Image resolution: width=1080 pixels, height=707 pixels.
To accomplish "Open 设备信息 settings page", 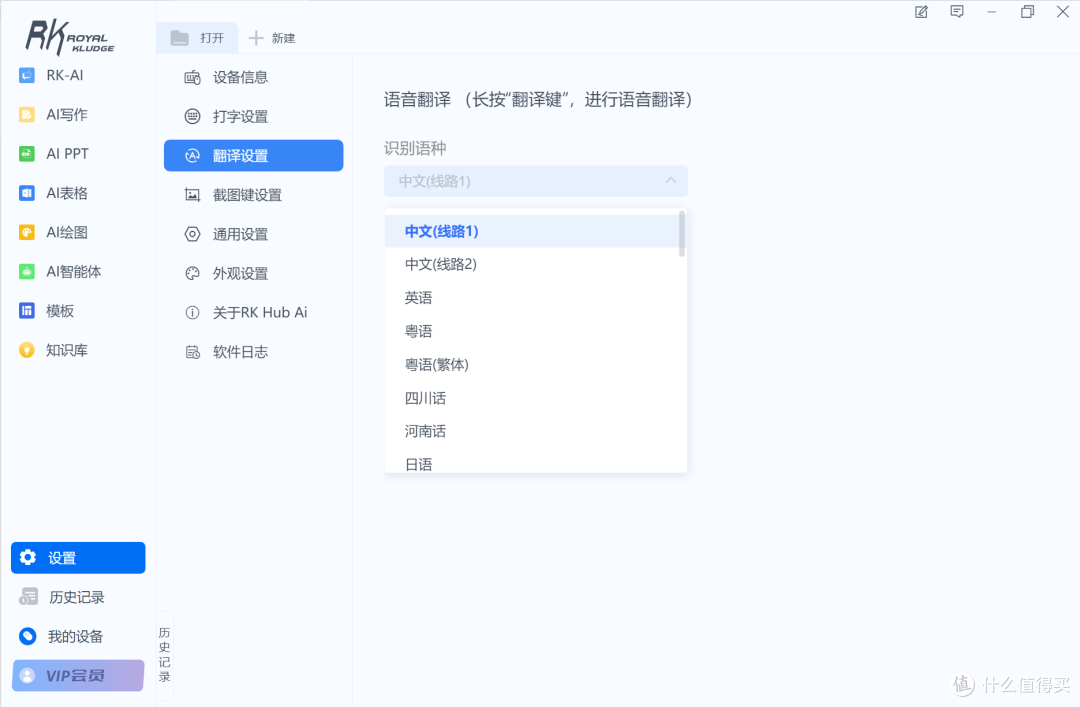I will point(253,77).
